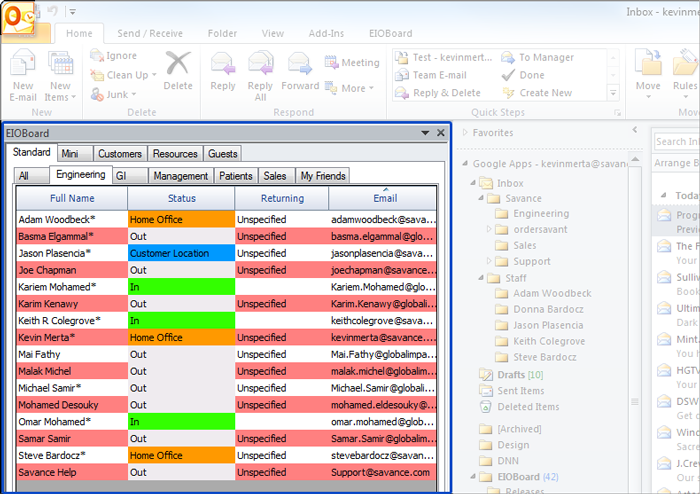Click the Reply All icon
Image resolution: width=700 pixels, height=494 pixels.
260,64
